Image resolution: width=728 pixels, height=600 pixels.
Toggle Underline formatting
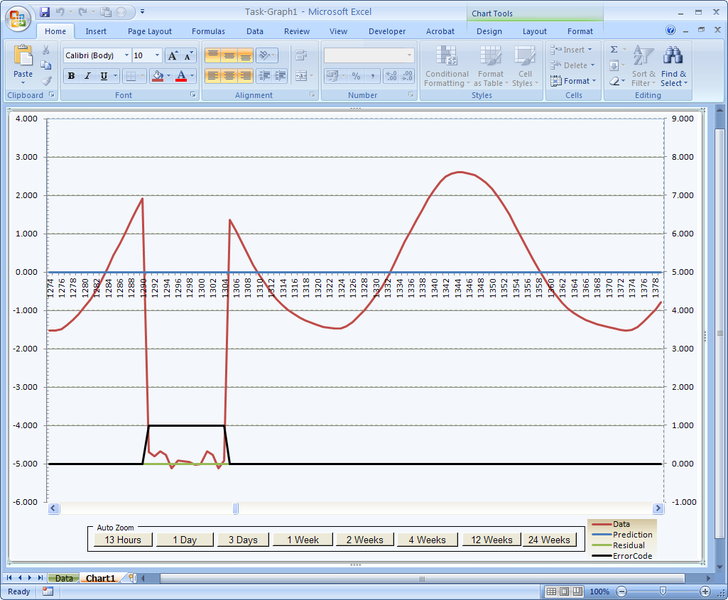pos(104,76)
